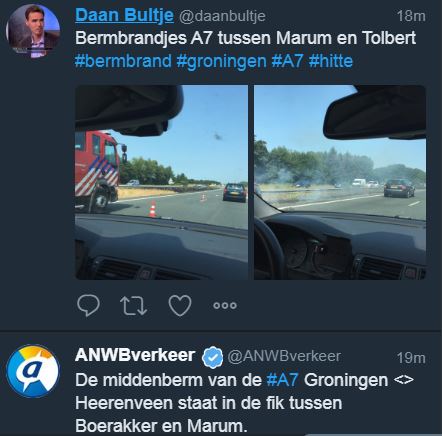Open the ANWBverkeer avatar logo
The width and height of the screenshot is (442, 436).
[33, 371]
